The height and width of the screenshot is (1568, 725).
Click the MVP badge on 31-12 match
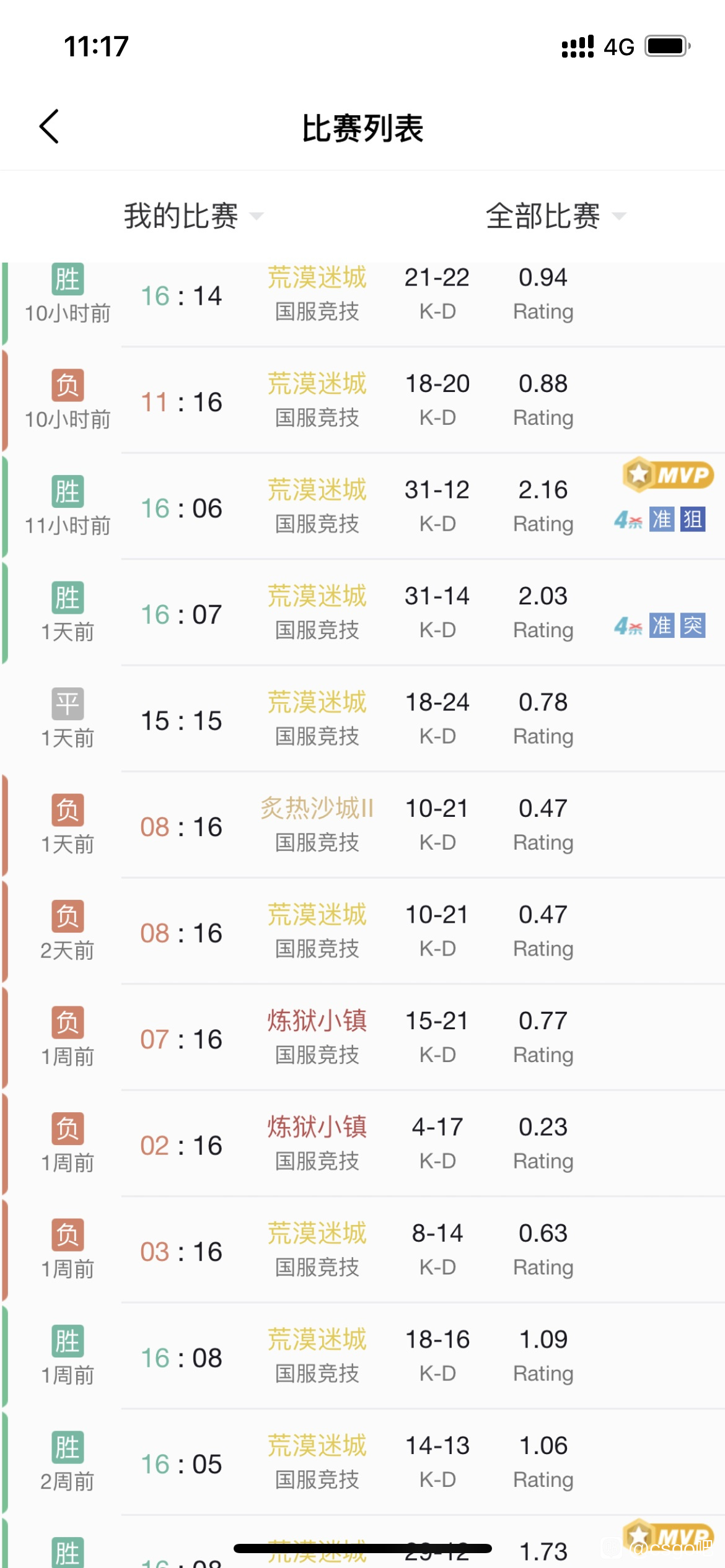pyautogui.click(x=668, y=475)
